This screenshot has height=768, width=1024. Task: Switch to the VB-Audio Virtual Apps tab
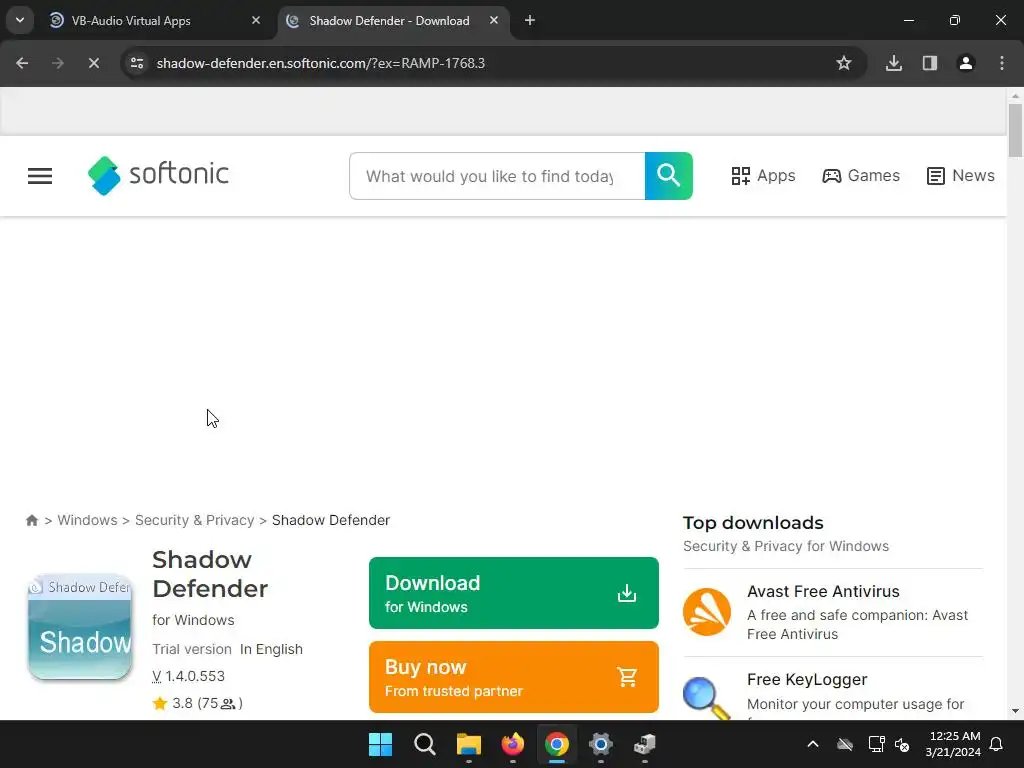[155, 21]
